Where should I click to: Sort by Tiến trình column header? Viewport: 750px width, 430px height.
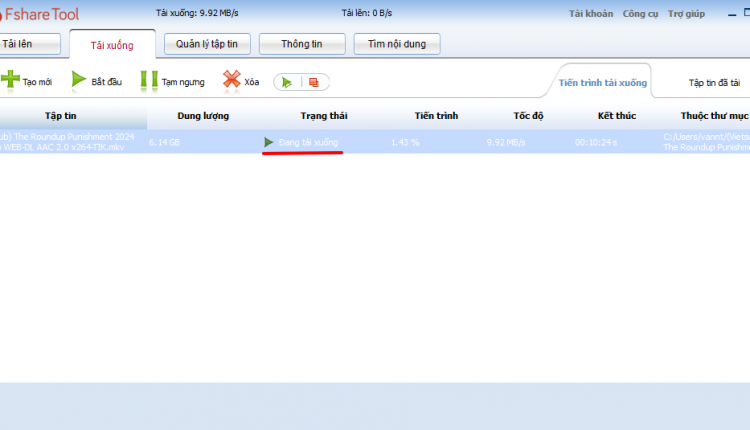click(436, 116)
